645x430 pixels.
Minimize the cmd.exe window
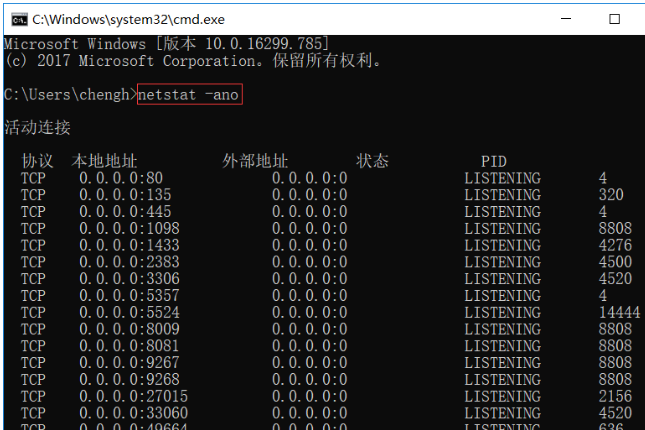[566, 19]
